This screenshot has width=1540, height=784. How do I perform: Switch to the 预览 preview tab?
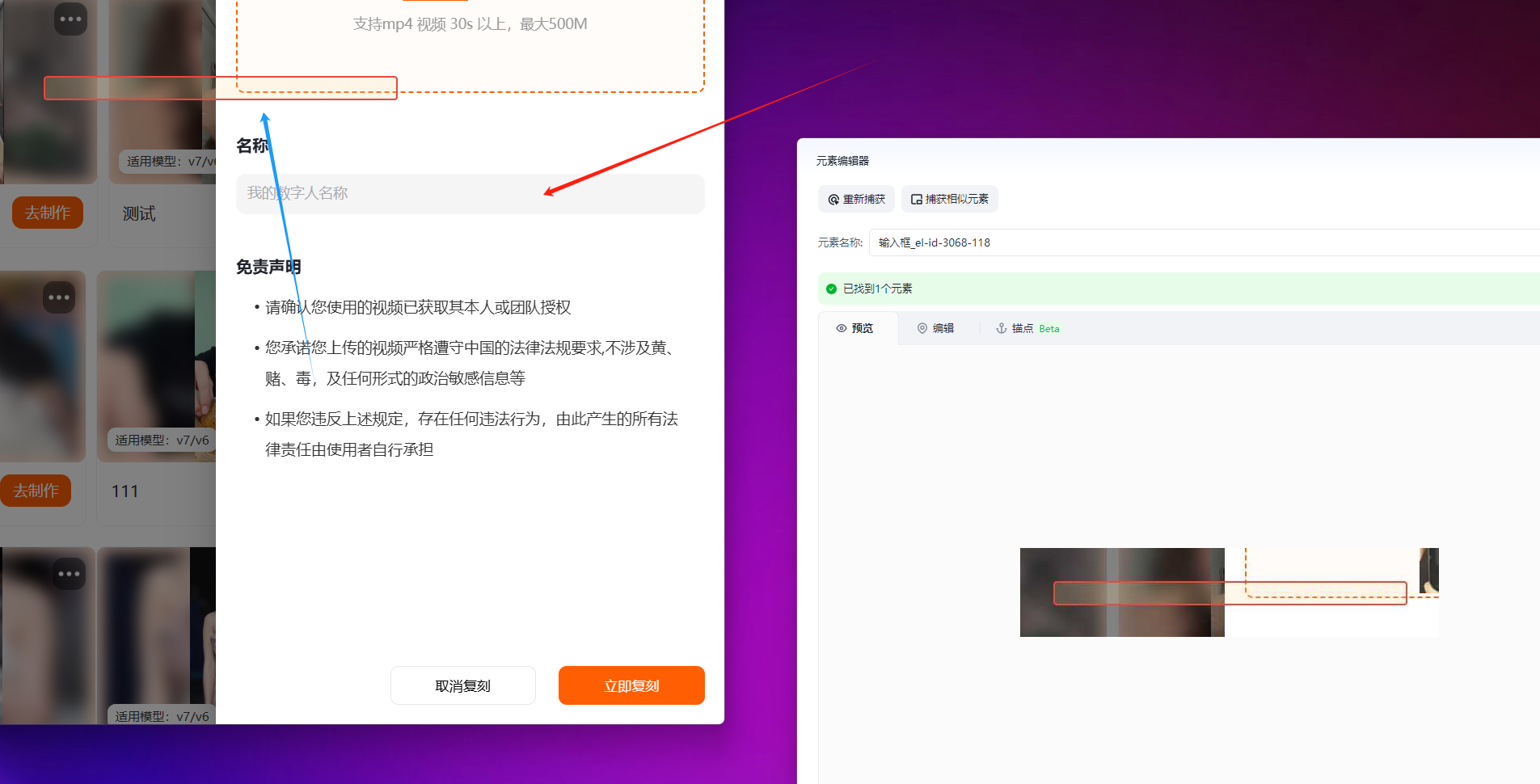click(x=855, y=328)
